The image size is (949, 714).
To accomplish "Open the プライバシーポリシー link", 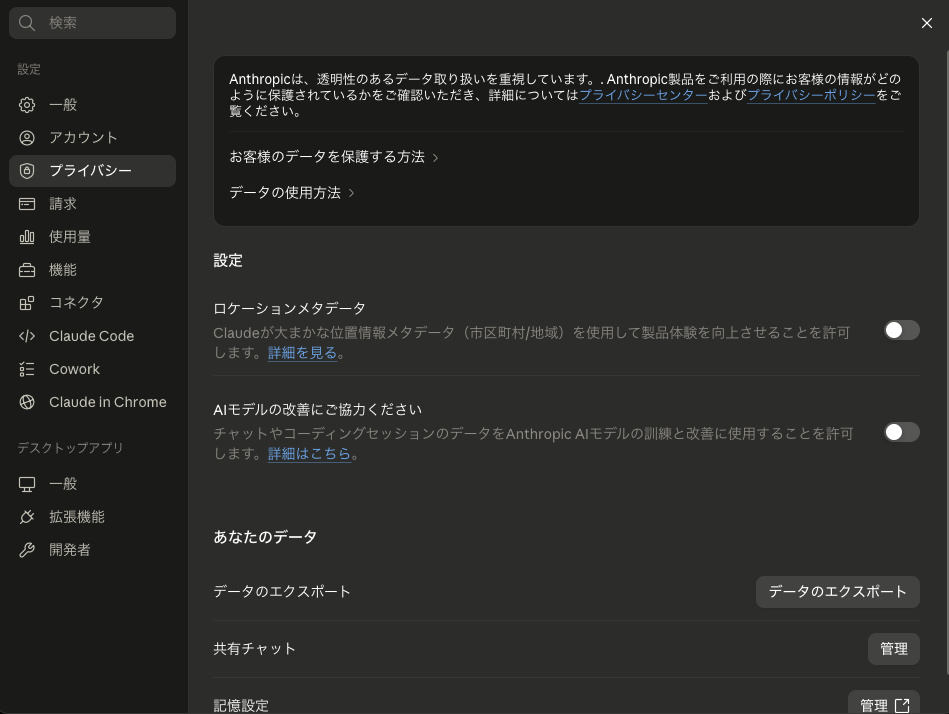I will (811, 95).
